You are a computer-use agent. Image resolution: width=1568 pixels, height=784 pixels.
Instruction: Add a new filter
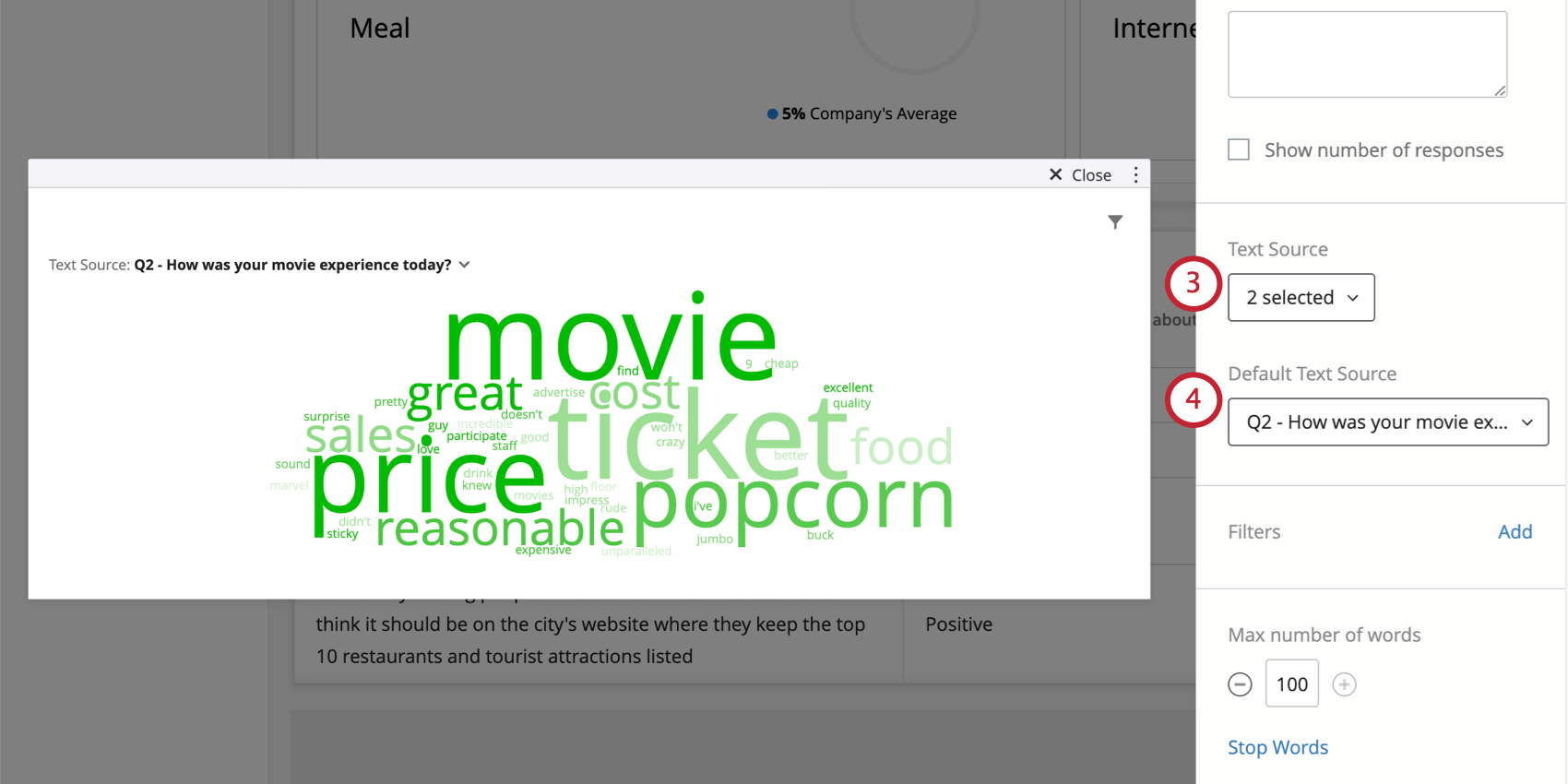[x=1515, y=531]
